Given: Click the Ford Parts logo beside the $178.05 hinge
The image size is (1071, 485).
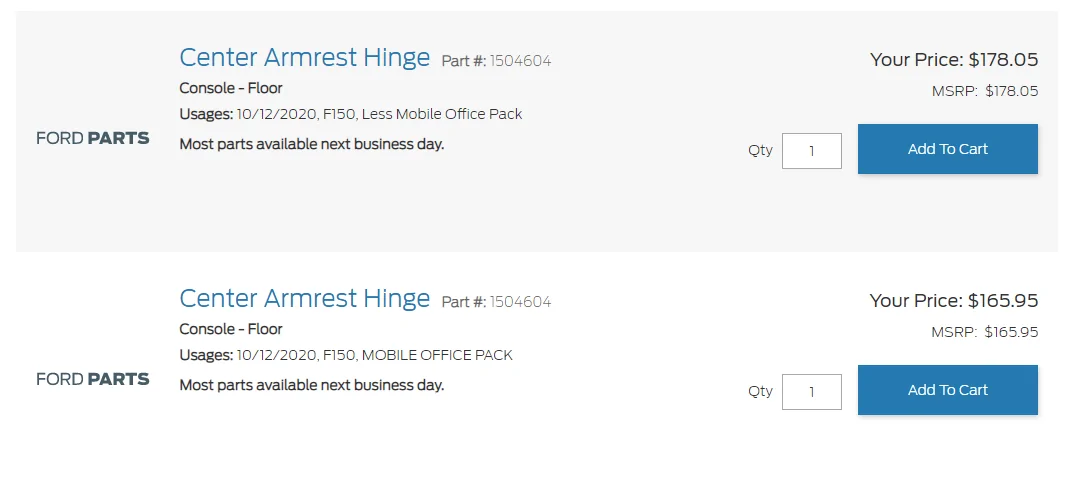Looking at the screenshot, I should tap(92, 138).
